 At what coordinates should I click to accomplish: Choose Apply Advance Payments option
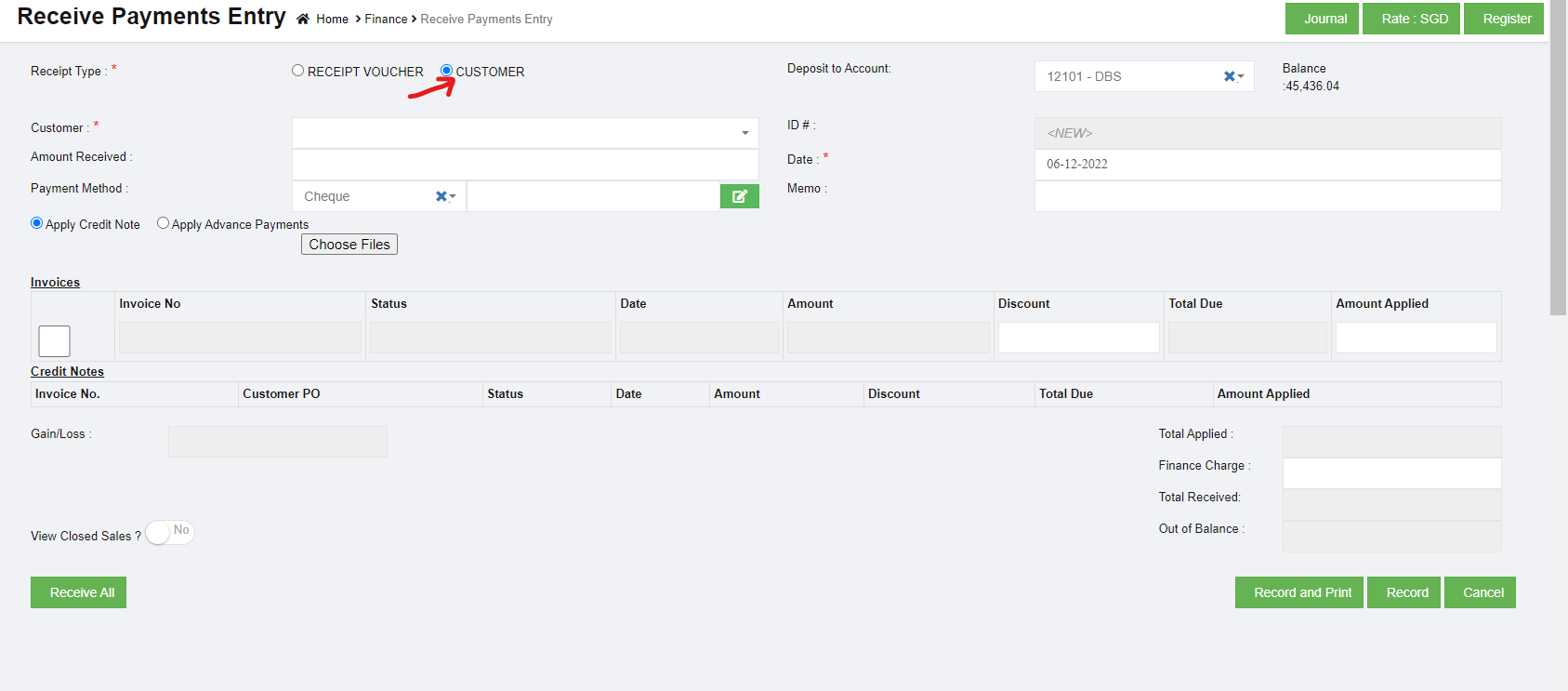163,223
